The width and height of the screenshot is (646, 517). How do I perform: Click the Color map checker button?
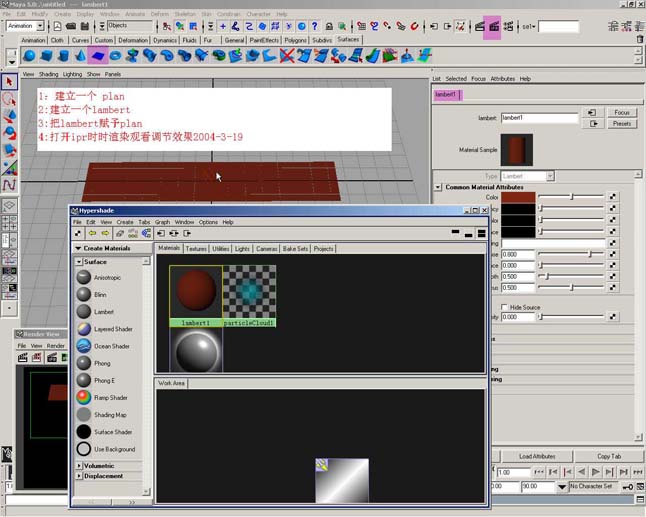tap(613, 197)
